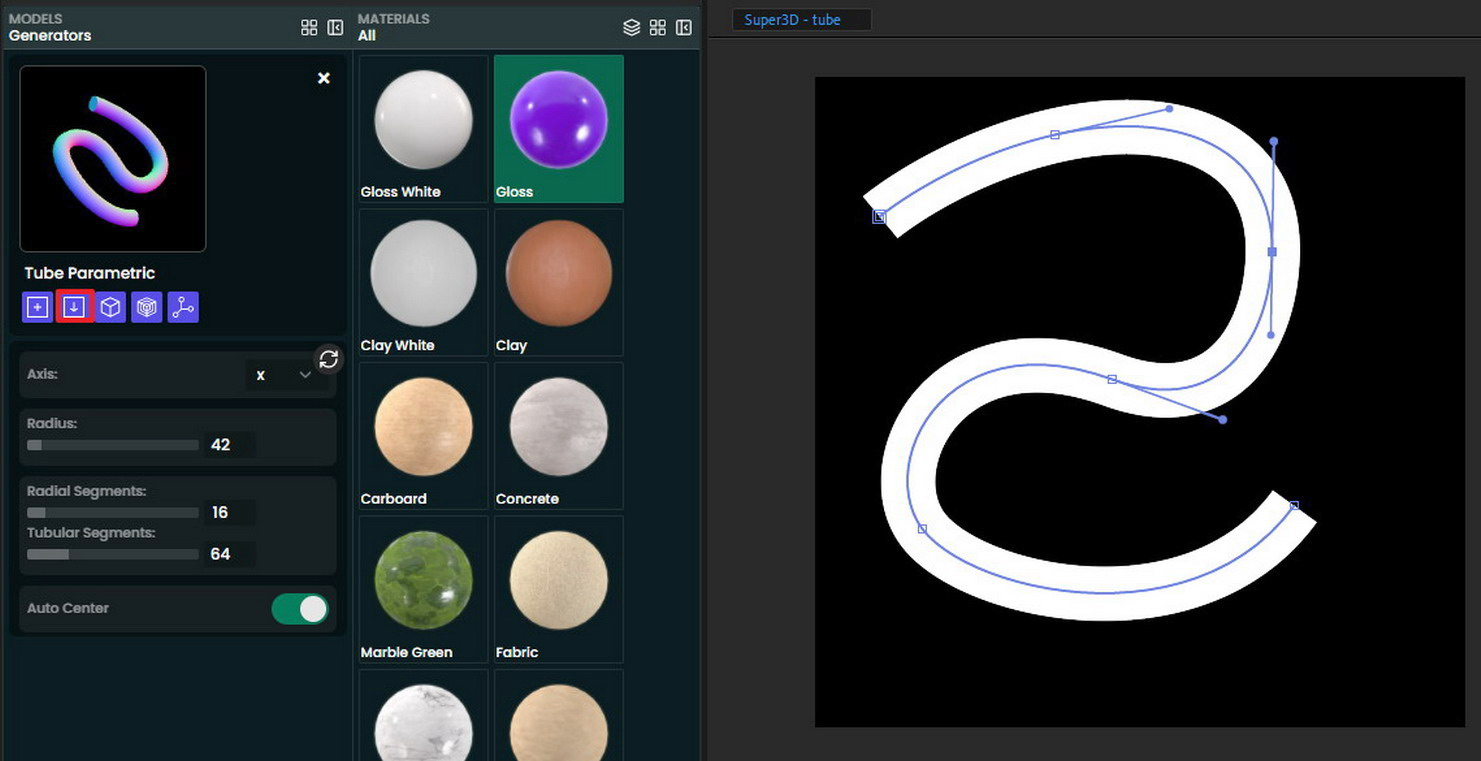The image size is (1481, 761).
Task: Switch Materials panel to grid view
Action: pos(657,28)
